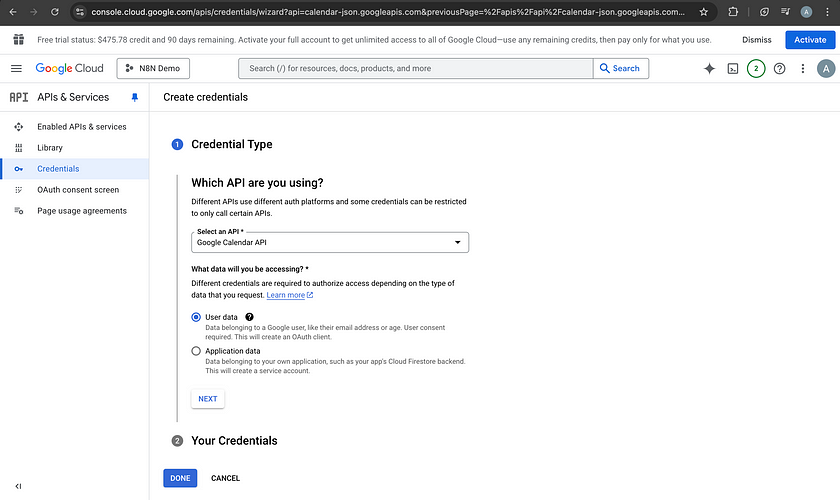Open notifications badge showing 2
Screen dimensions: 840x500
pyautogui.click(x=756, y=69)
